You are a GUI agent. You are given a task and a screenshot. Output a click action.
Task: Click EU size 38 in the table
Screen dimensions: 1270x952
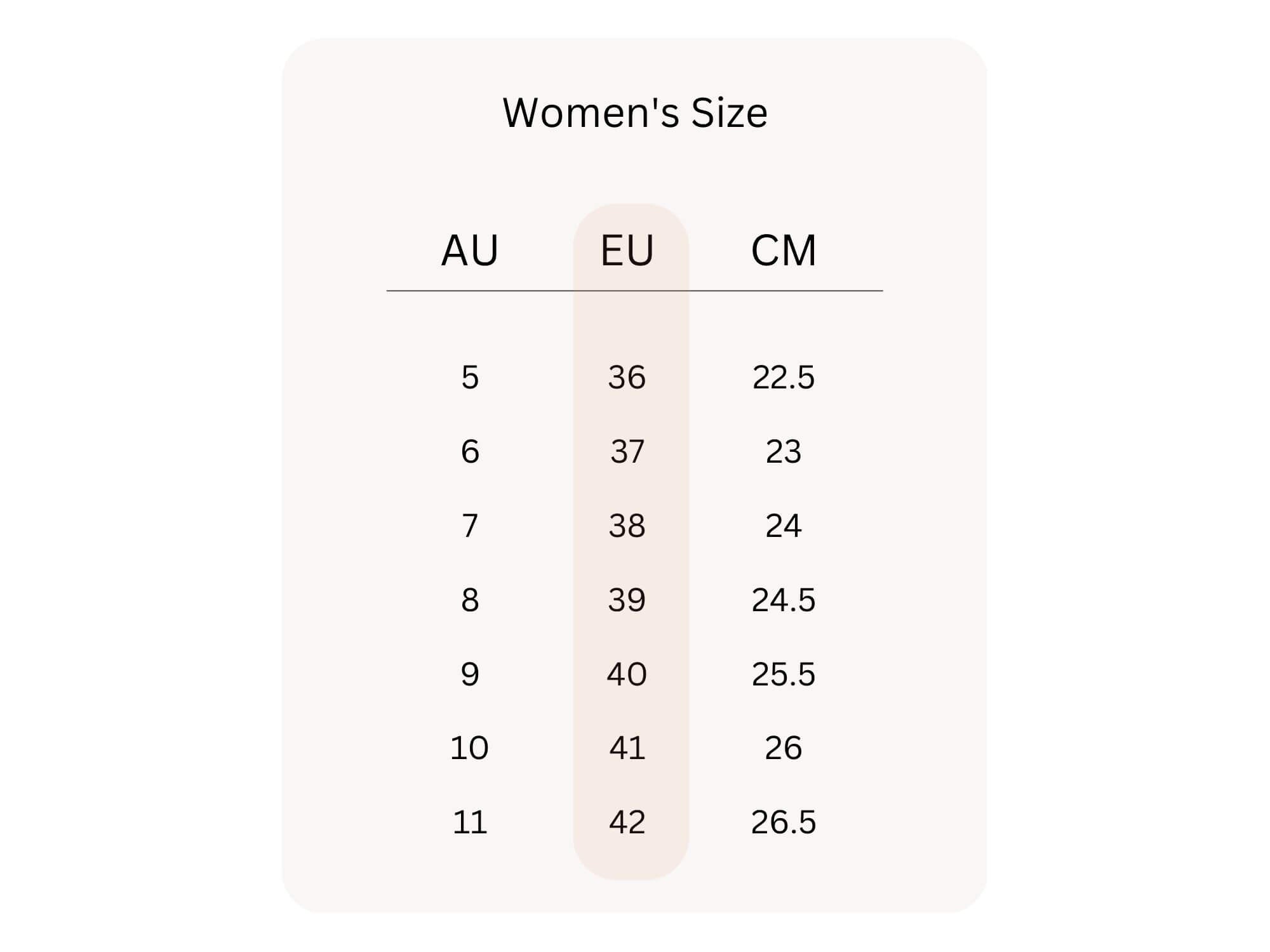(627, 526)
